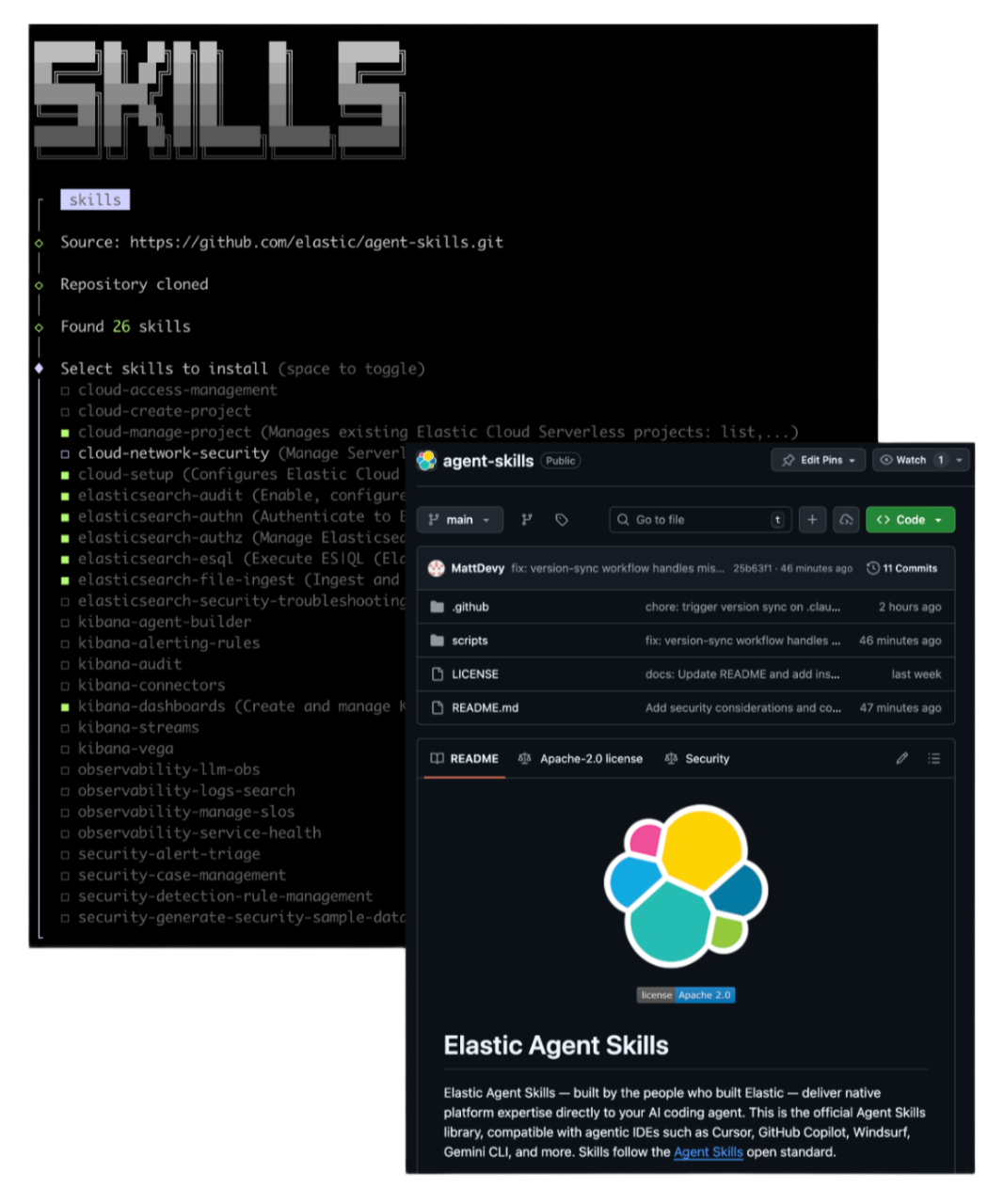Open the main branch dropdown

point(459,519)
